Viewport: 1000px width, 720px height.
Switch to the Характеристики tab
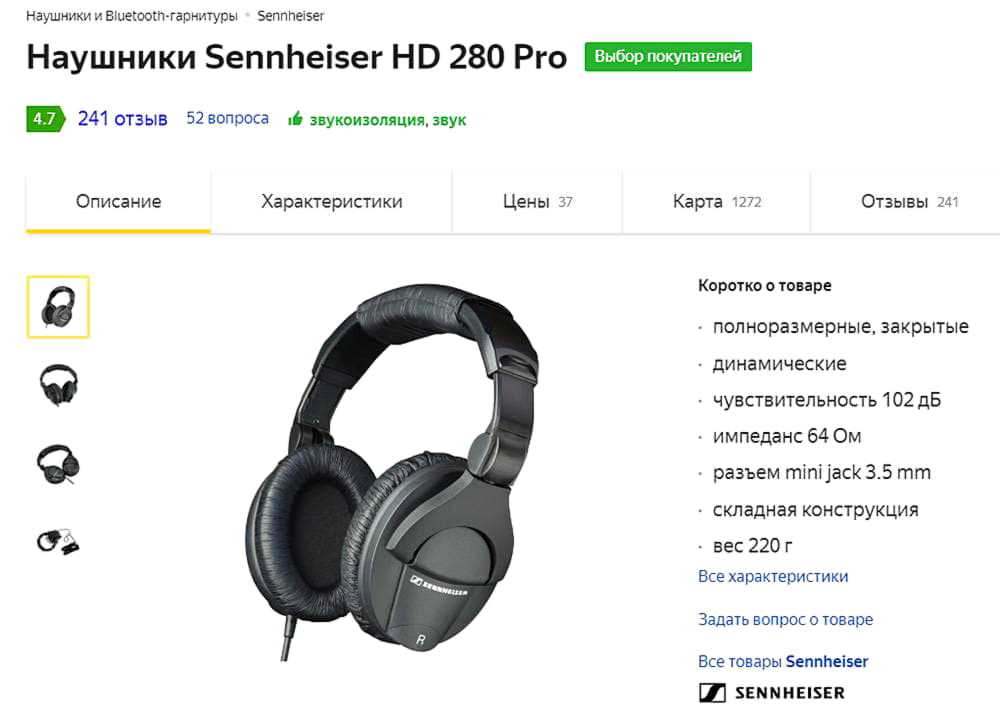[332, 202]
